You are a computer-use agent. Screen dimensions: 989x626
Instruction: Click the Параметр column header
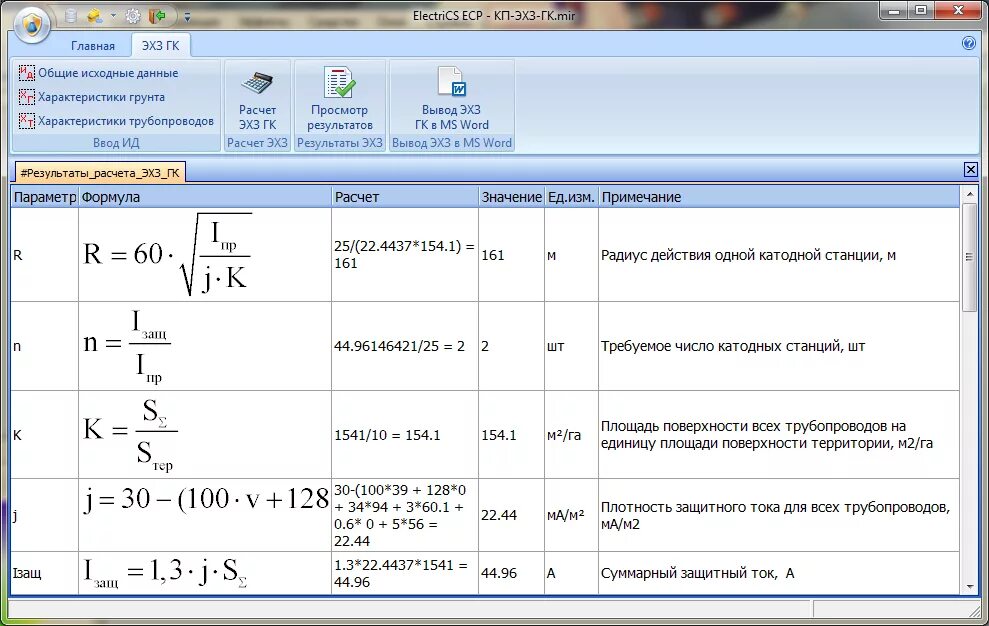pos(45,197)
